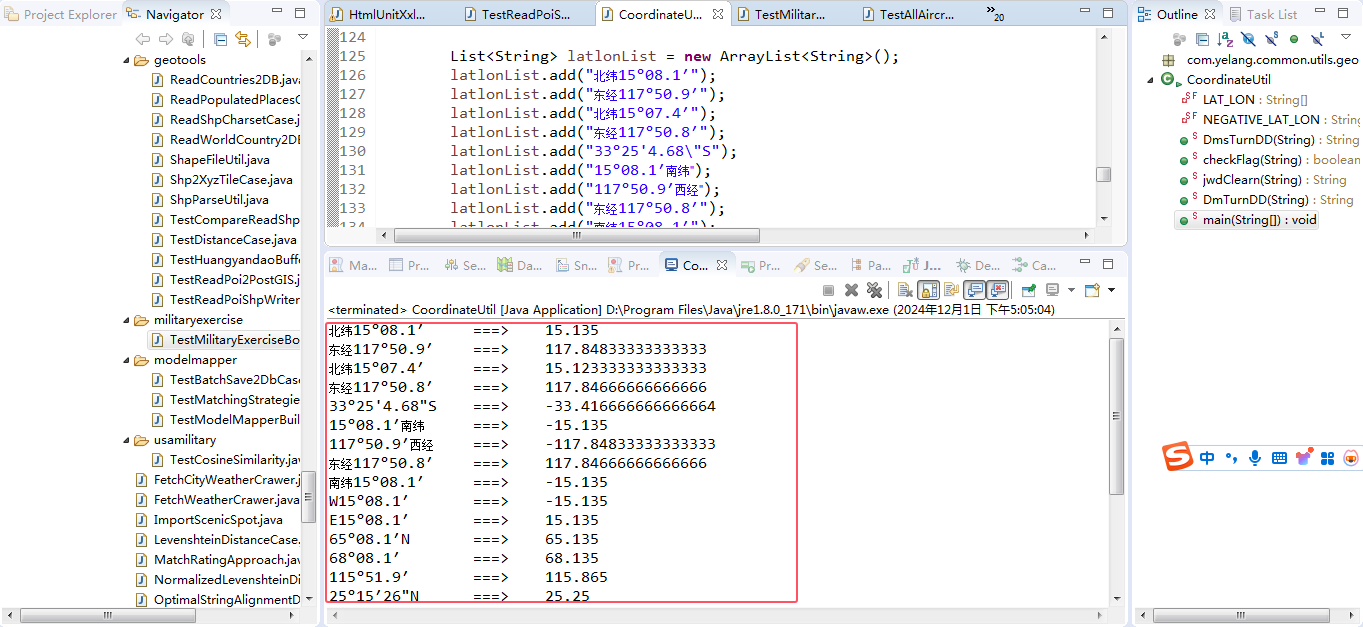1363x627 pixels.
Task: Remove all terminated launches
Action: coord(875,290)
